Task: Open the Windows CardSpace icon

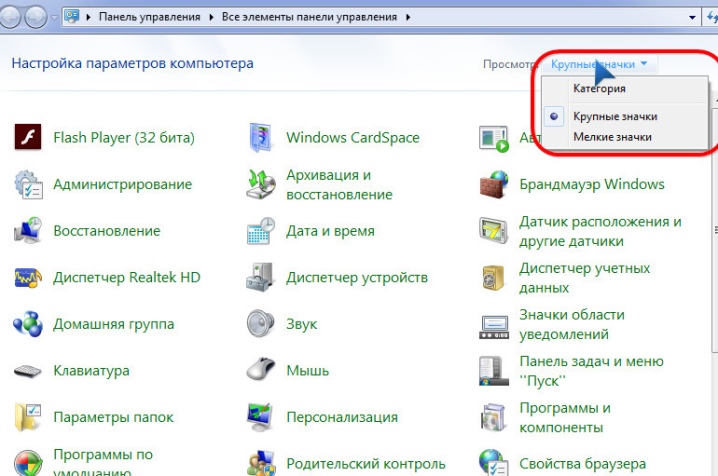Action: click(261, 137)
